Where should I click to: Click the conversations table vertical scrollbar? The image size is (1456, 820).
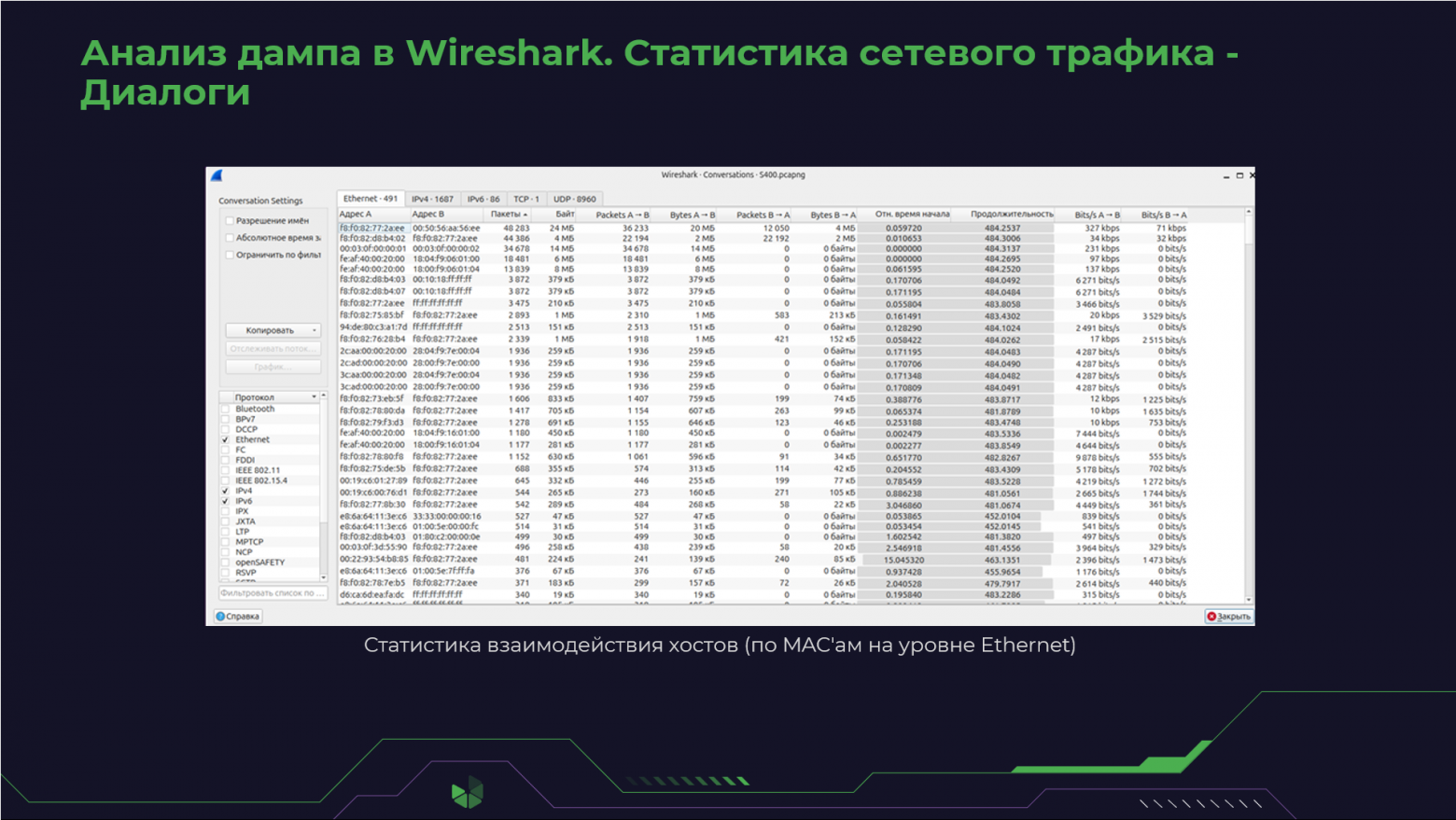1249,406
